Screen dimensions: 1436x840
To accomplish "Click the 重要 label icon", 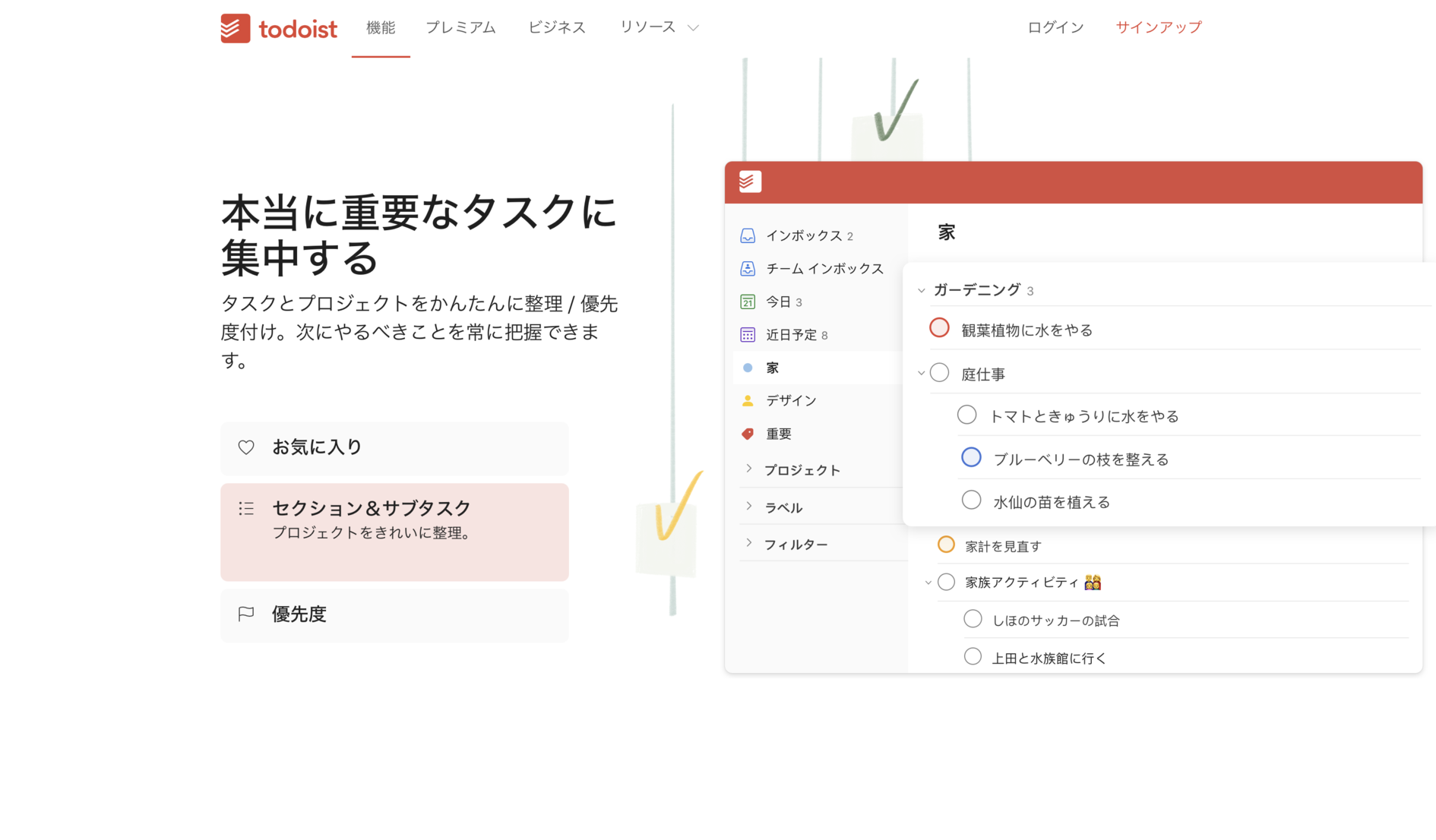I will click(x=748, y=433).
